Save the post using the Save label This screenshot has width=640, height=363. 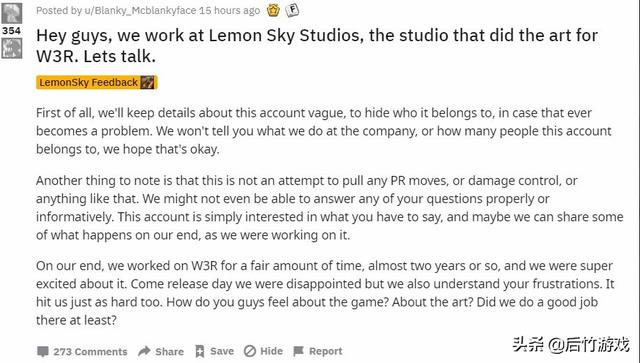pyautogui.click(x=222, y=351)
